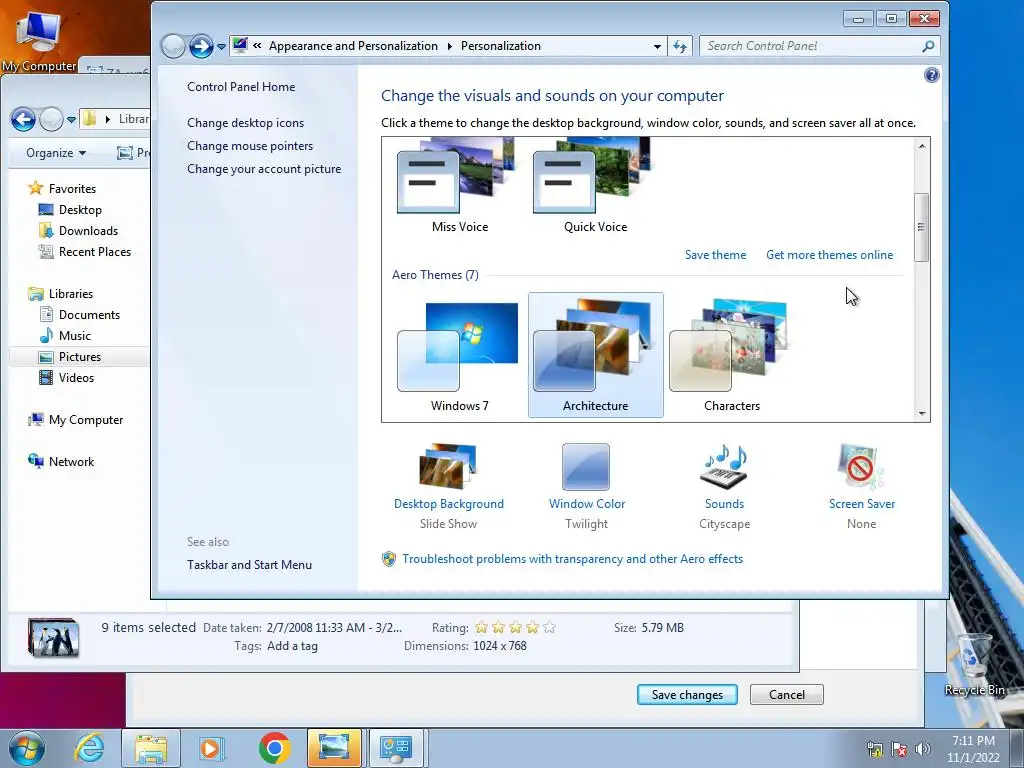Open Windows Explorer from taskbar
The image size is (1024, 768).
(151, 748)
